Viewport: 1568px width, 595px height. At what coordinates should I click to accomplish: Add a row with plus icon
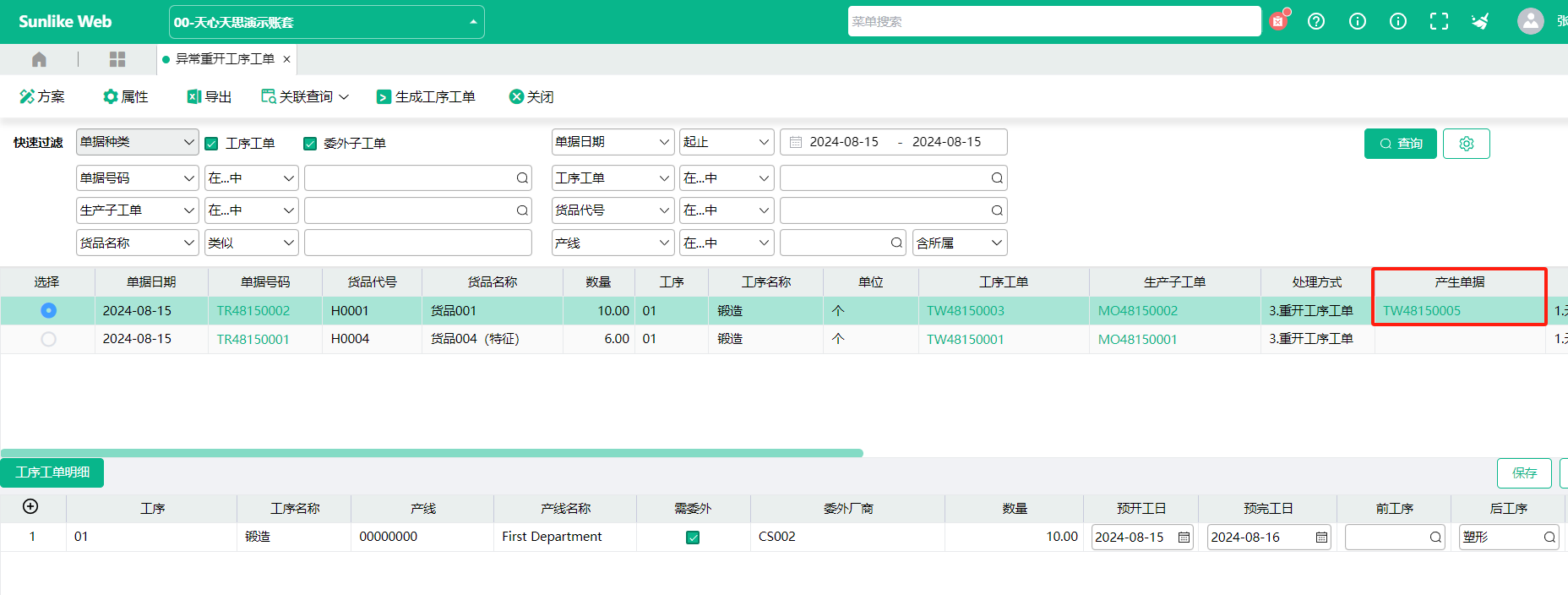point(30,506)
